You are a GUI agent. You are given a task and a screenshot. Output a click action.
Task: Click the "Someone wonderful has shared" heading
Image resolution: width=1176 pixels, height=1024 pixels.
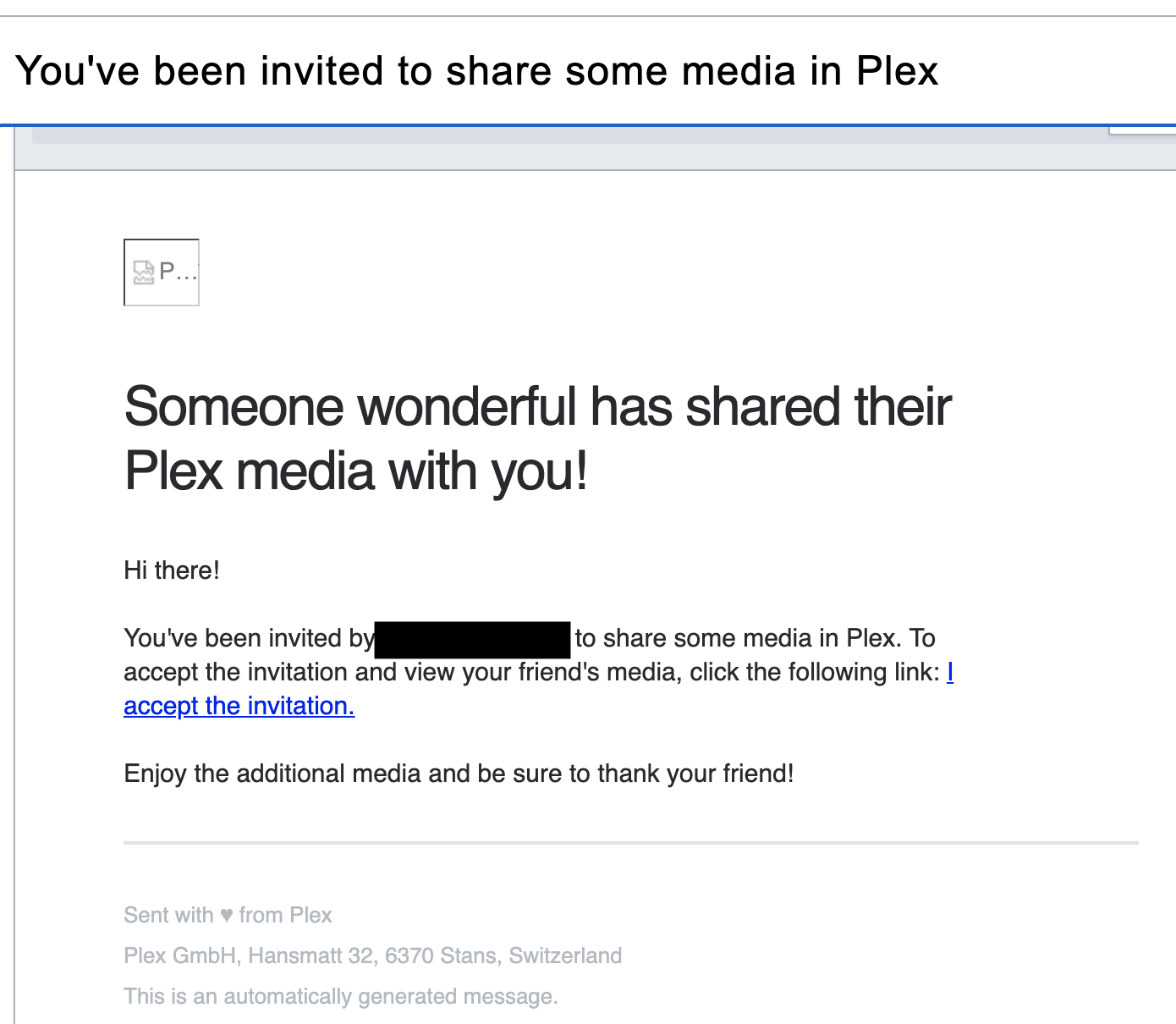tap(537, 407)
